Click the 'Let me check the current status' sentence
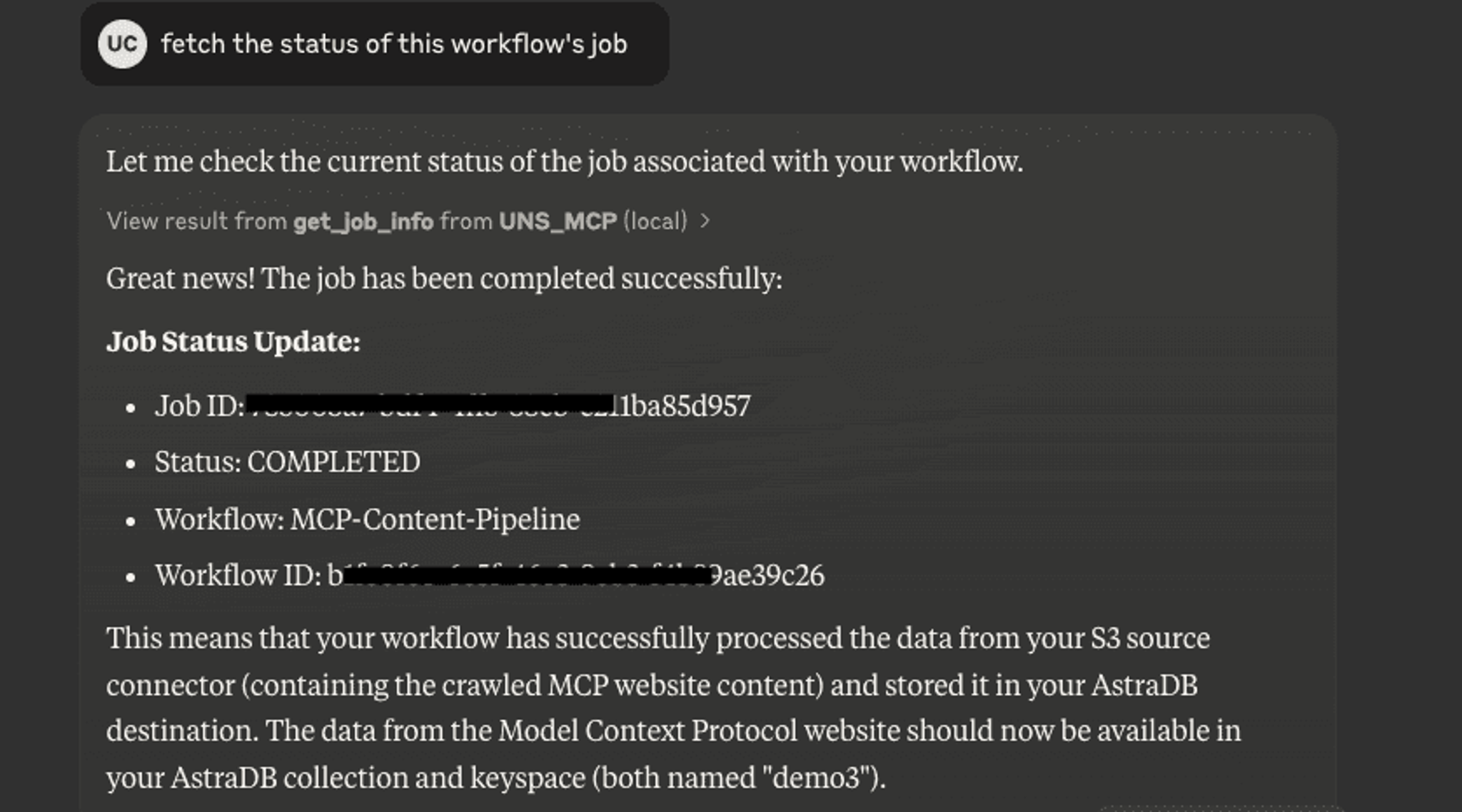Screen dimensions: 1462x812 pos(565,161)
